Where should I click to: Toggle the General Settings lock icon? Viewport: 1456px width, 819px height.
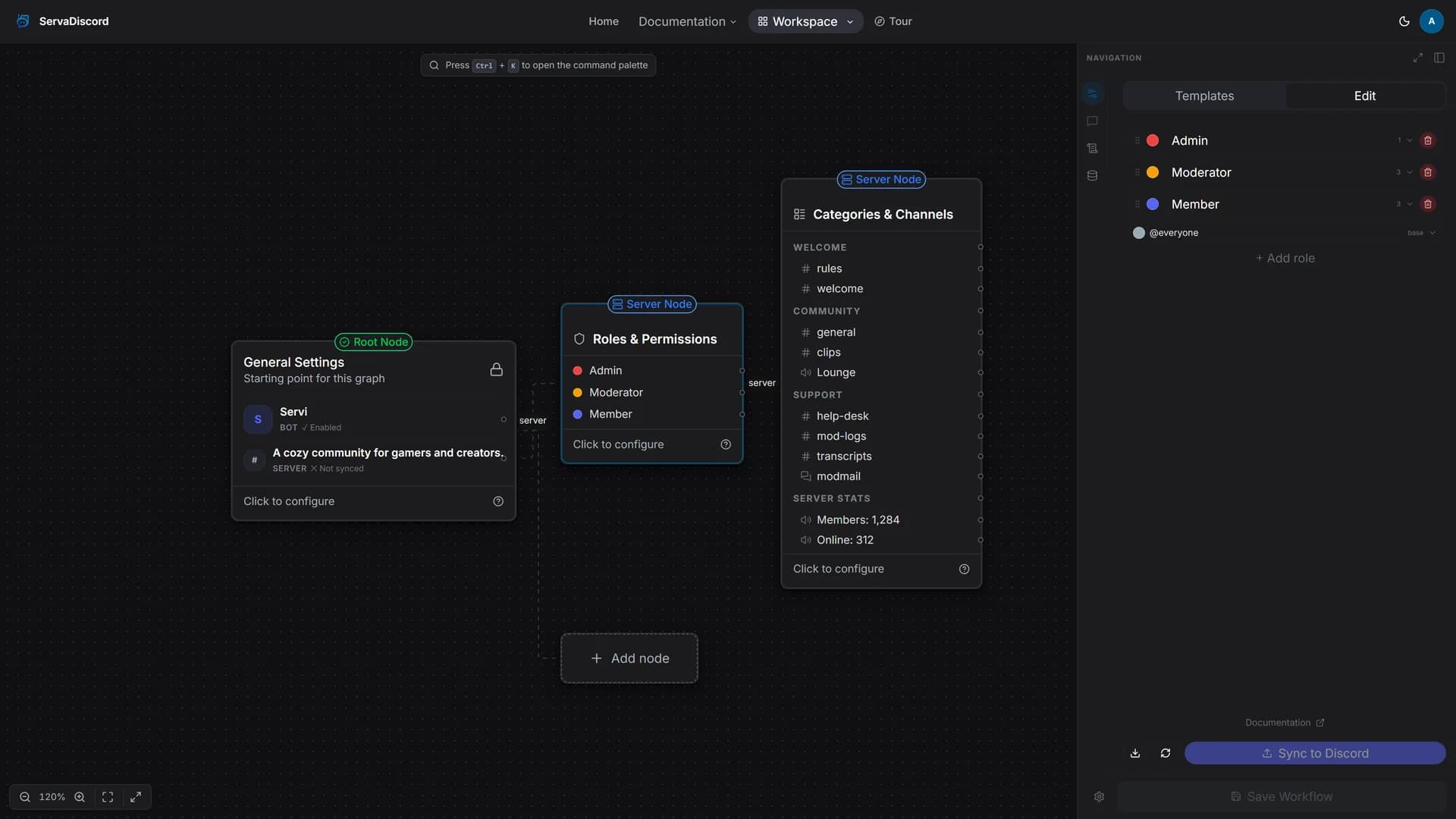click(496, 369)
